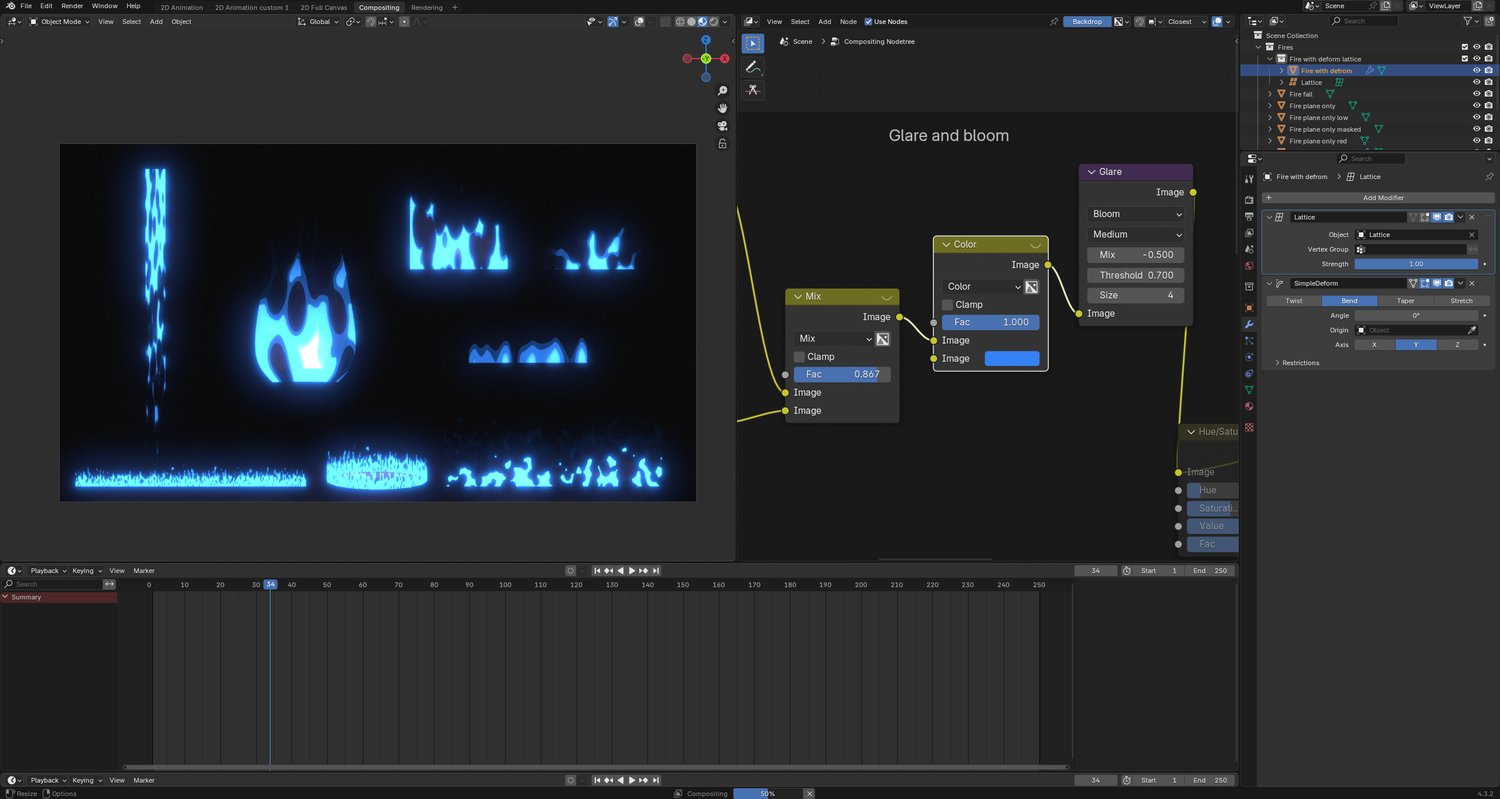This screenshot has width=1500, height=799.
Task: Select the Taper deform mode
Action: [x=1405, y=301]
